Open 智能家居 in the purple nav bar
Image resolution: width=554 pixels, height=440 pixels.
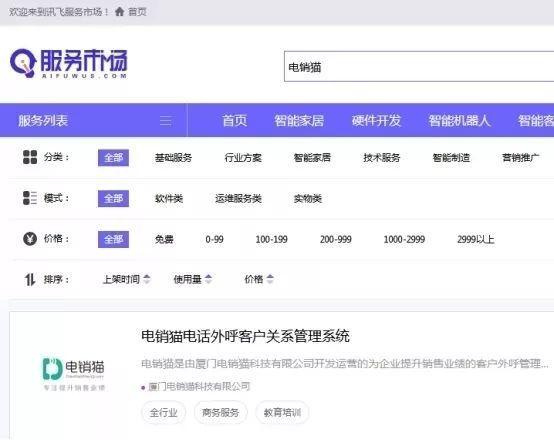[x=299, y=121]
